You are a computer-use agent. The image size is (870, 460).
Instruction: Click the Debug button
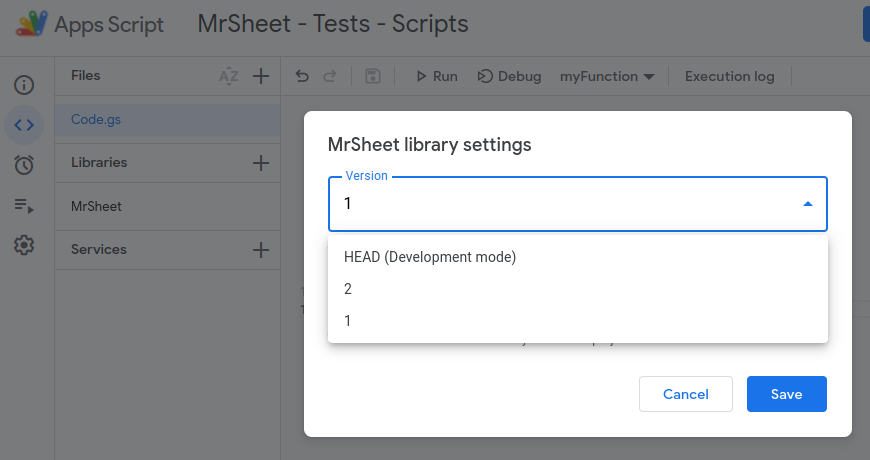point(509,76)
